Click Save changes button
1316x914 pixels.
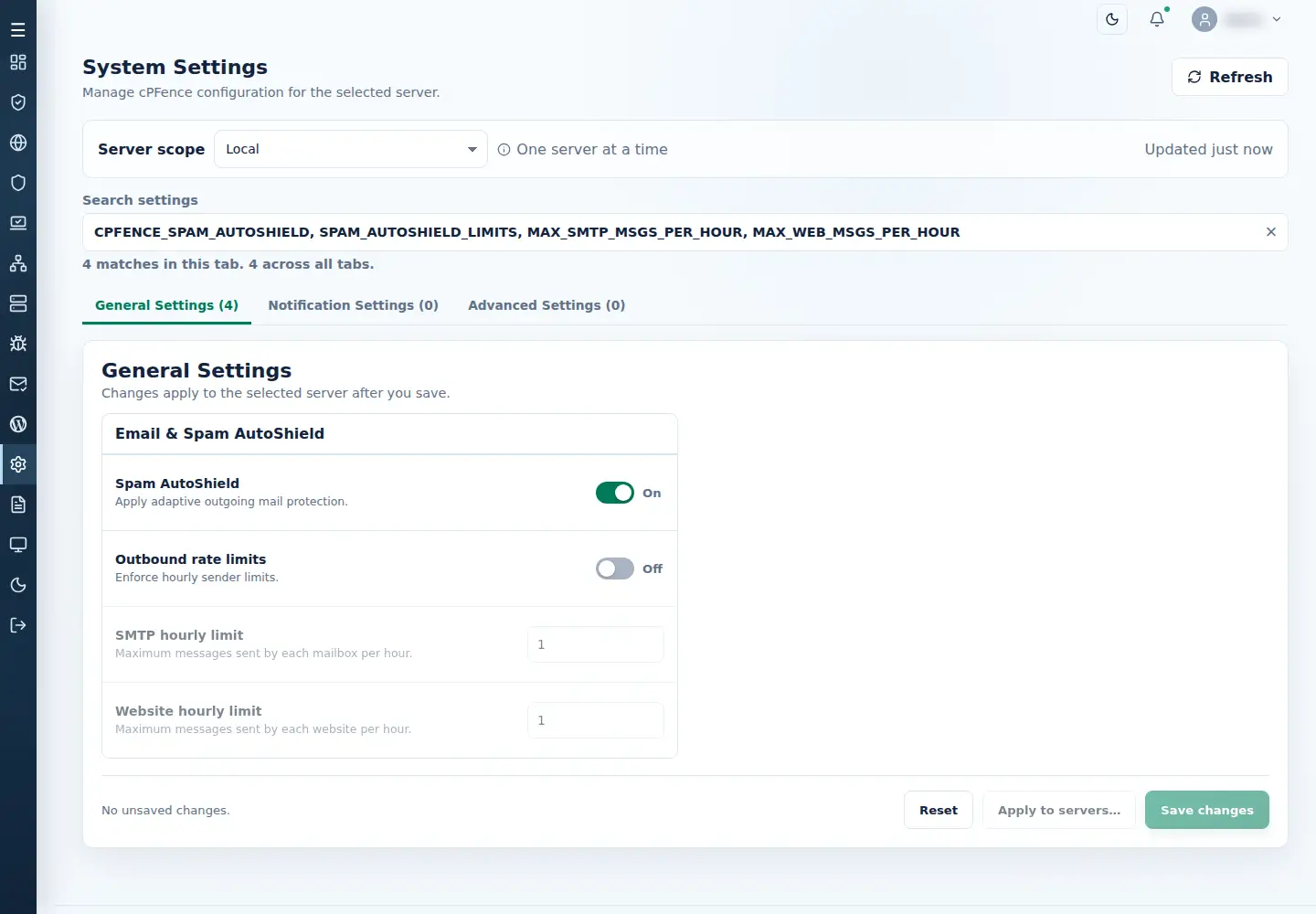click(x=1207, y=810)
